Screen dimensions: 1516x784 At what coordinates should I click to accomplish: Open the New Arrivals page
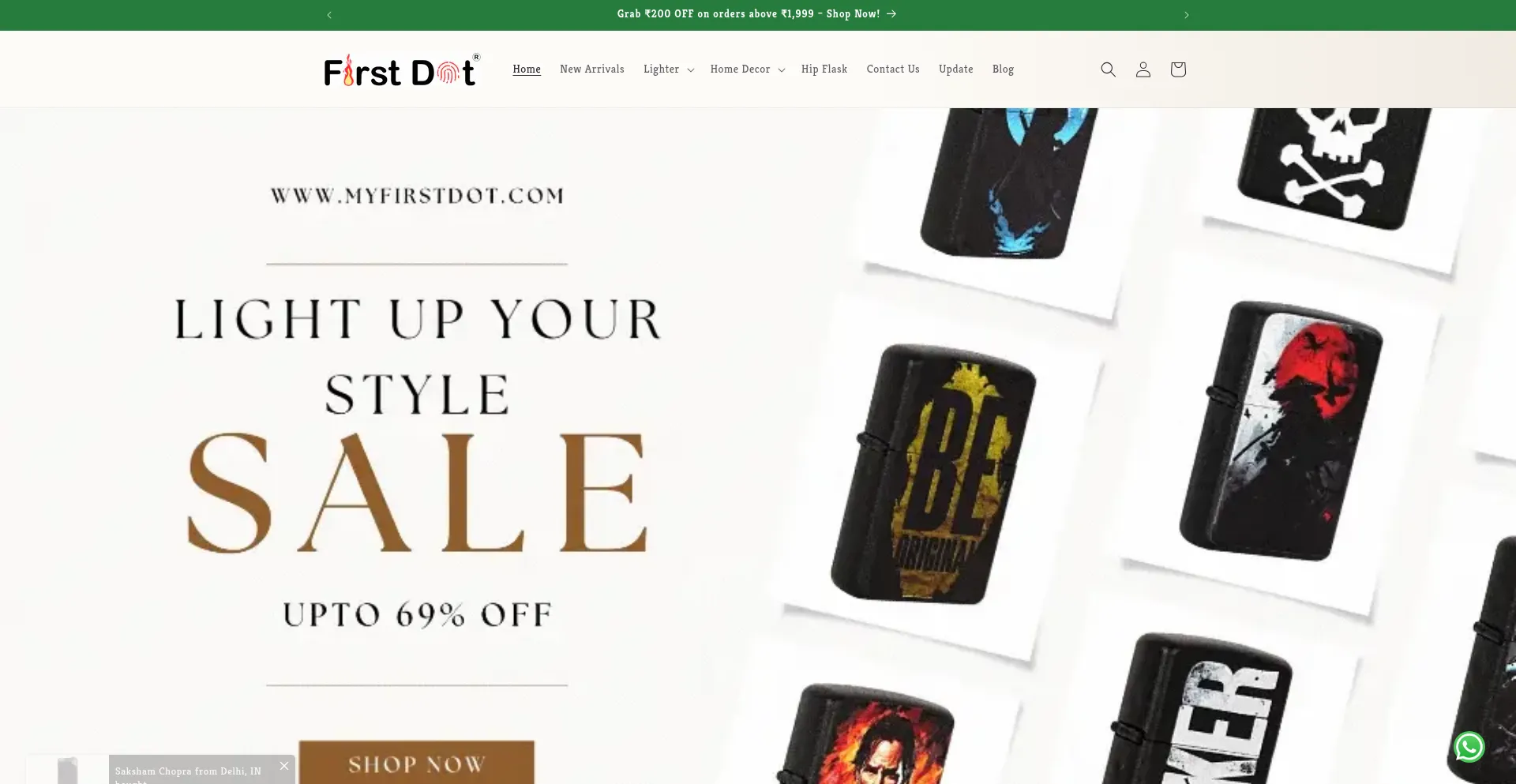click(x=591, y=69)
